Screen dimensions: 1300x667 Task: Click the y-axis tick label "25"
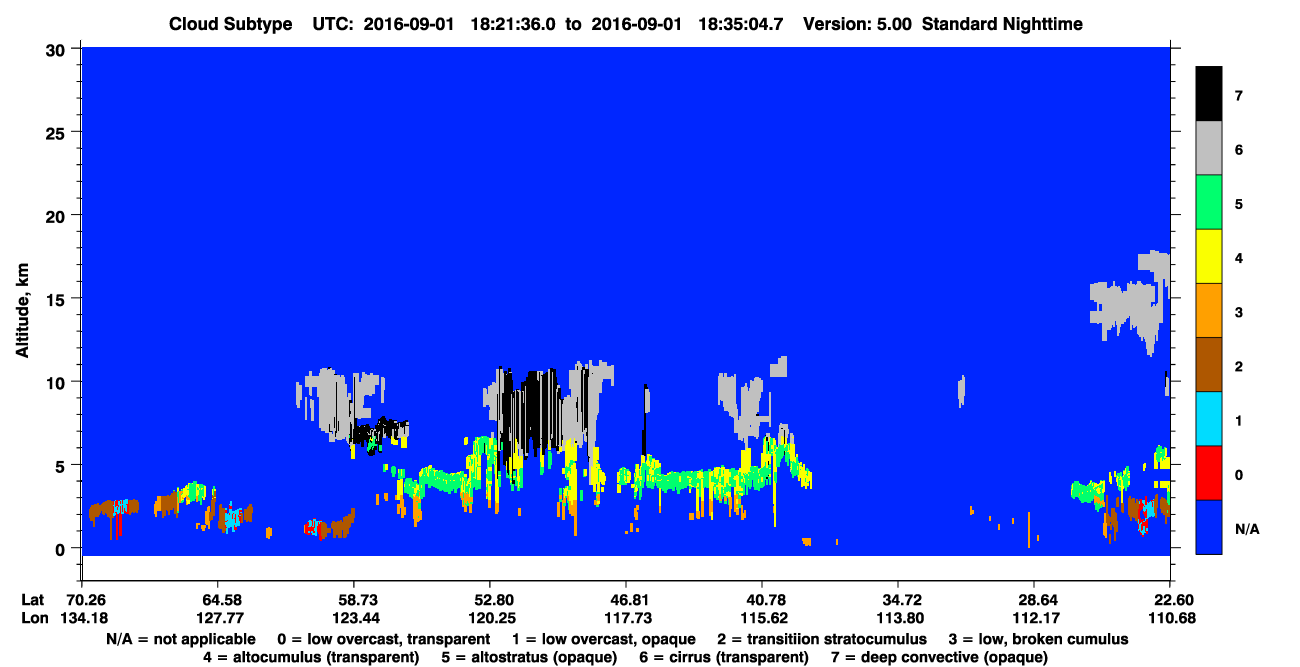tap(58, 132)
